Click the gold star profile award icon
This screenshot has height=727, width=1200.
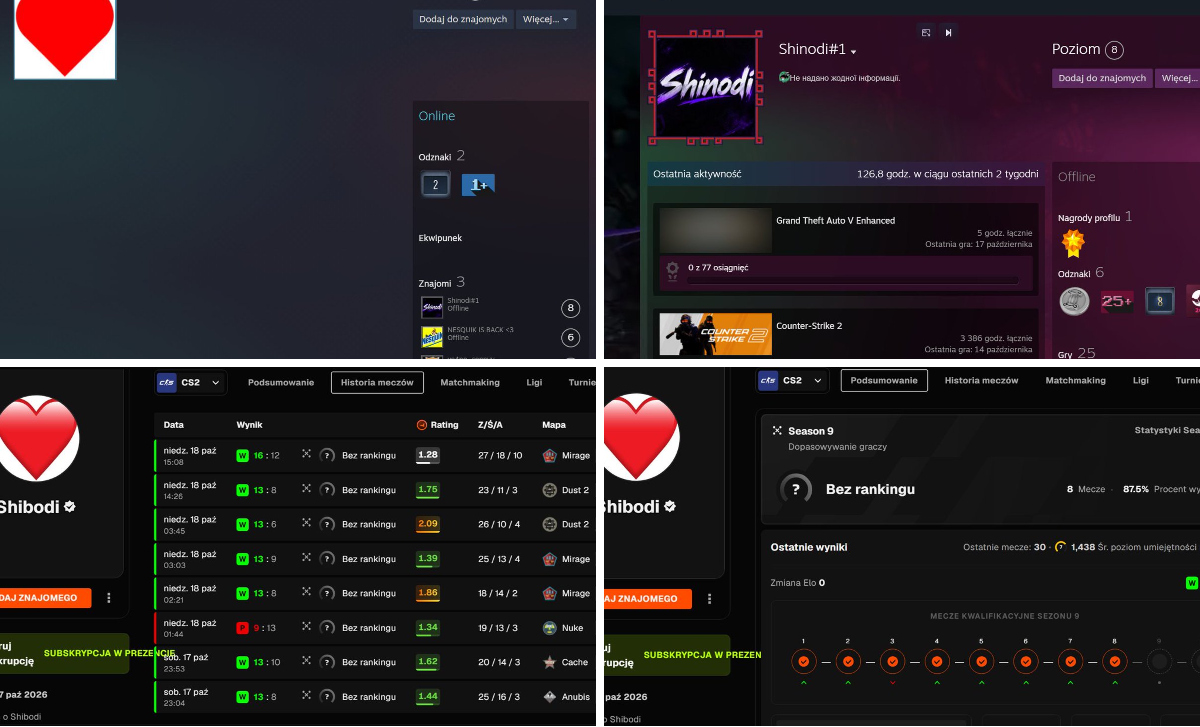[1073, 243]
